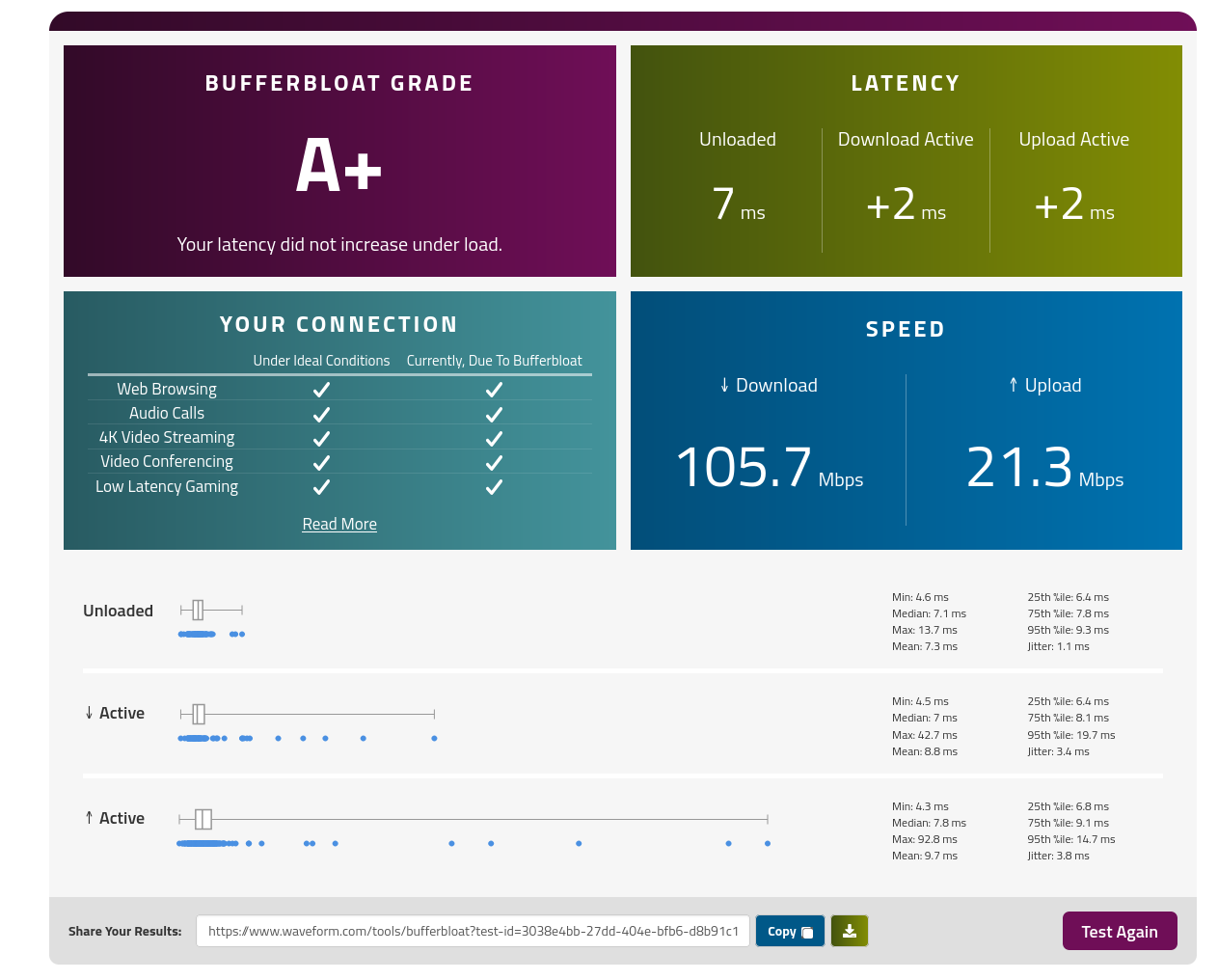Click the 'Under Ideal Conditions' column header

tap(321, 361)
